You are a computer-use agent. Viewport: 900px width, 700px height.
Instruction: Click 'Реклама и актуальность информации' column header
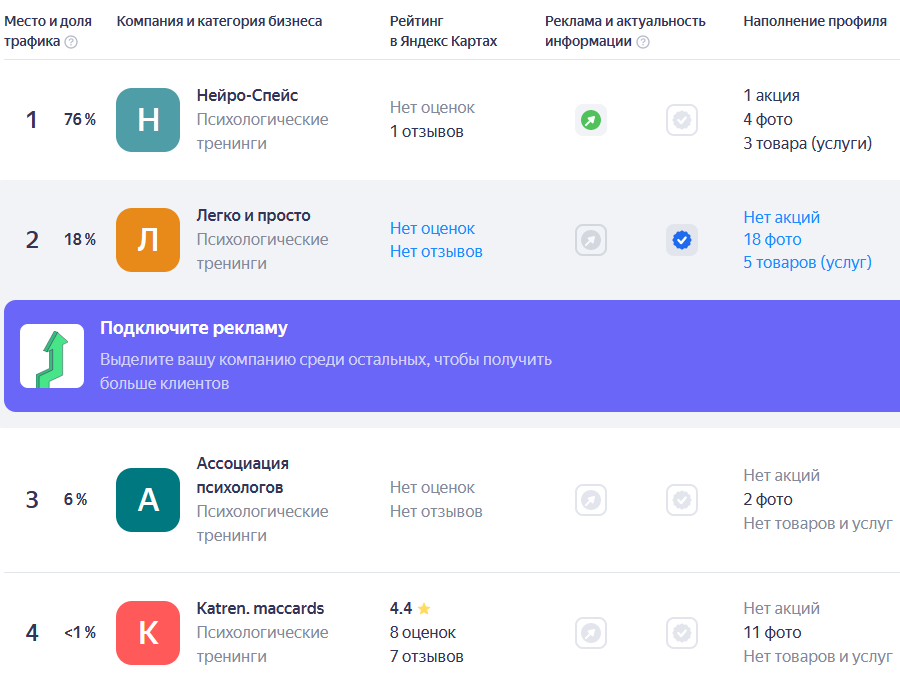[625, 31]
